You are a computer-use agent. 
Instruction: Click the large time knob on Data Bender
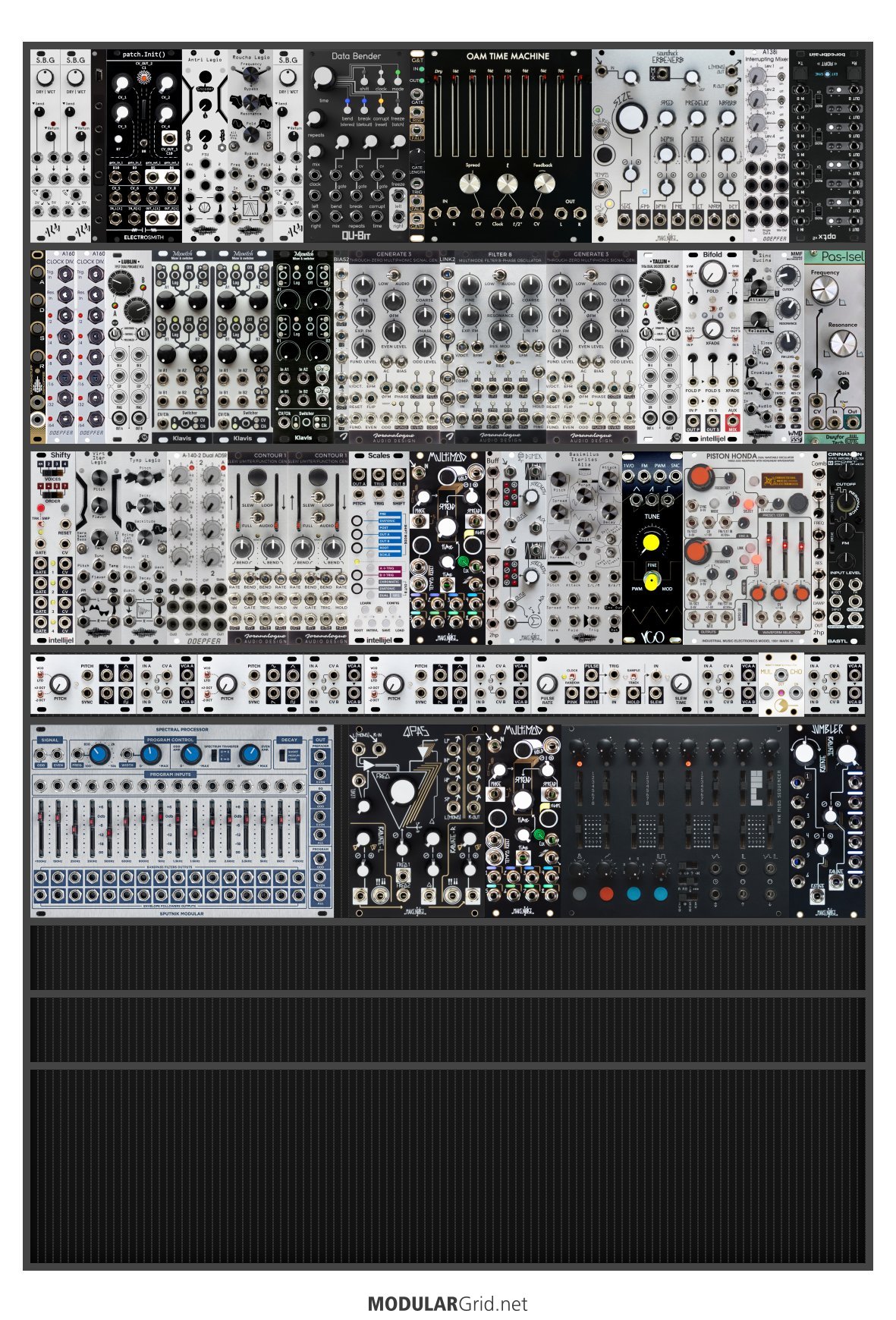(x=322, y=77)
